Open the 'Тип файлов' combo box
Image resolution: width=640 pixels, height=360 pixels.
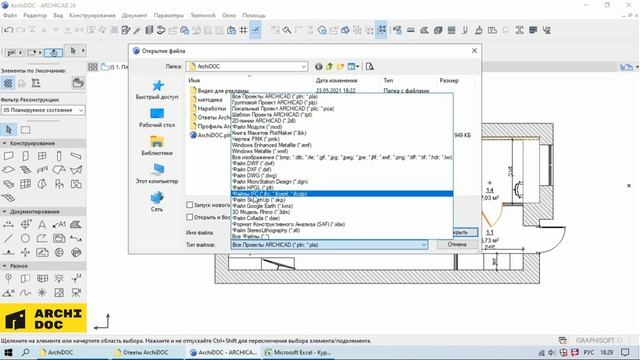click(329, 245)
